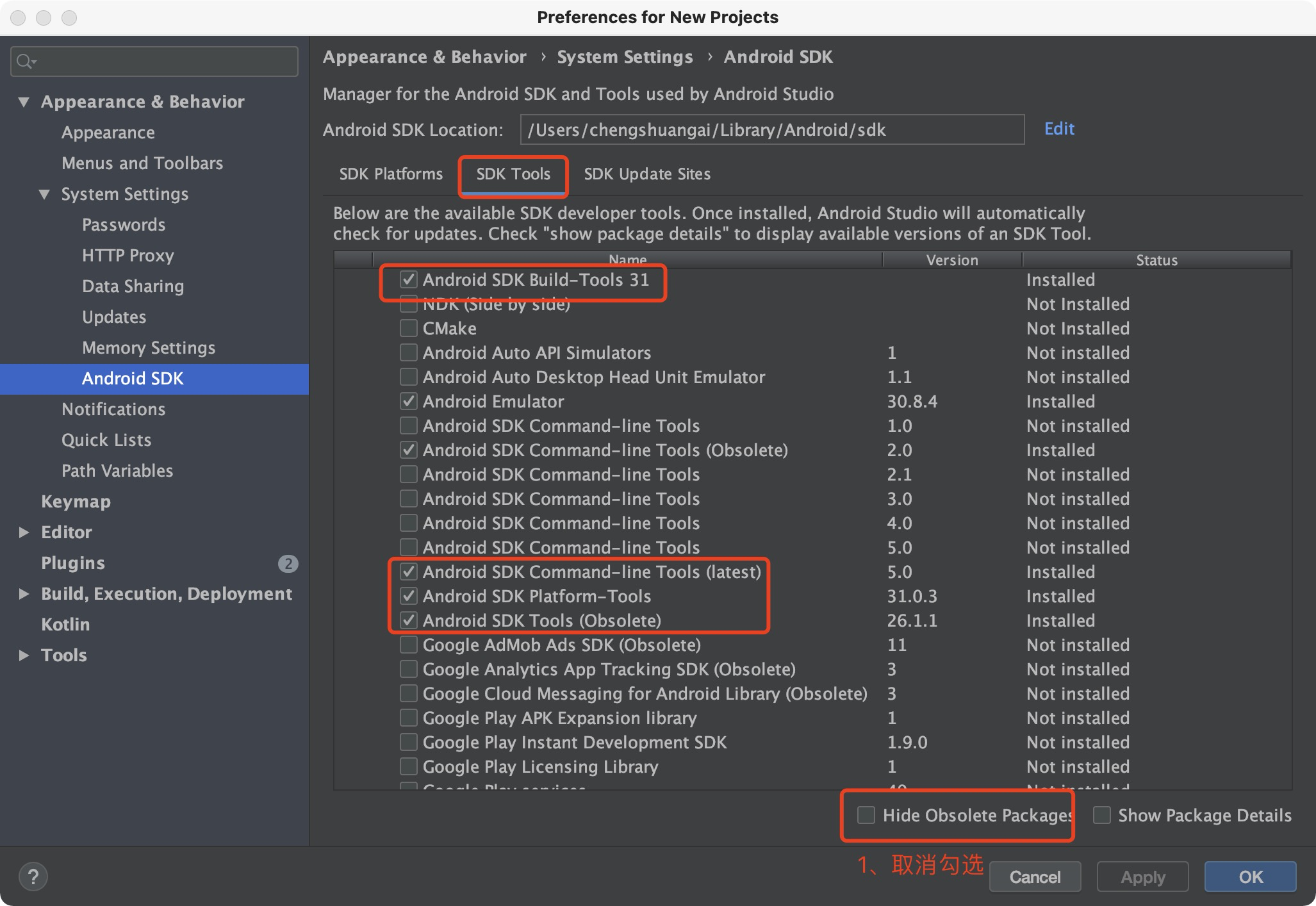
Task: Focus the settings search field
Action: click(154, 62)
